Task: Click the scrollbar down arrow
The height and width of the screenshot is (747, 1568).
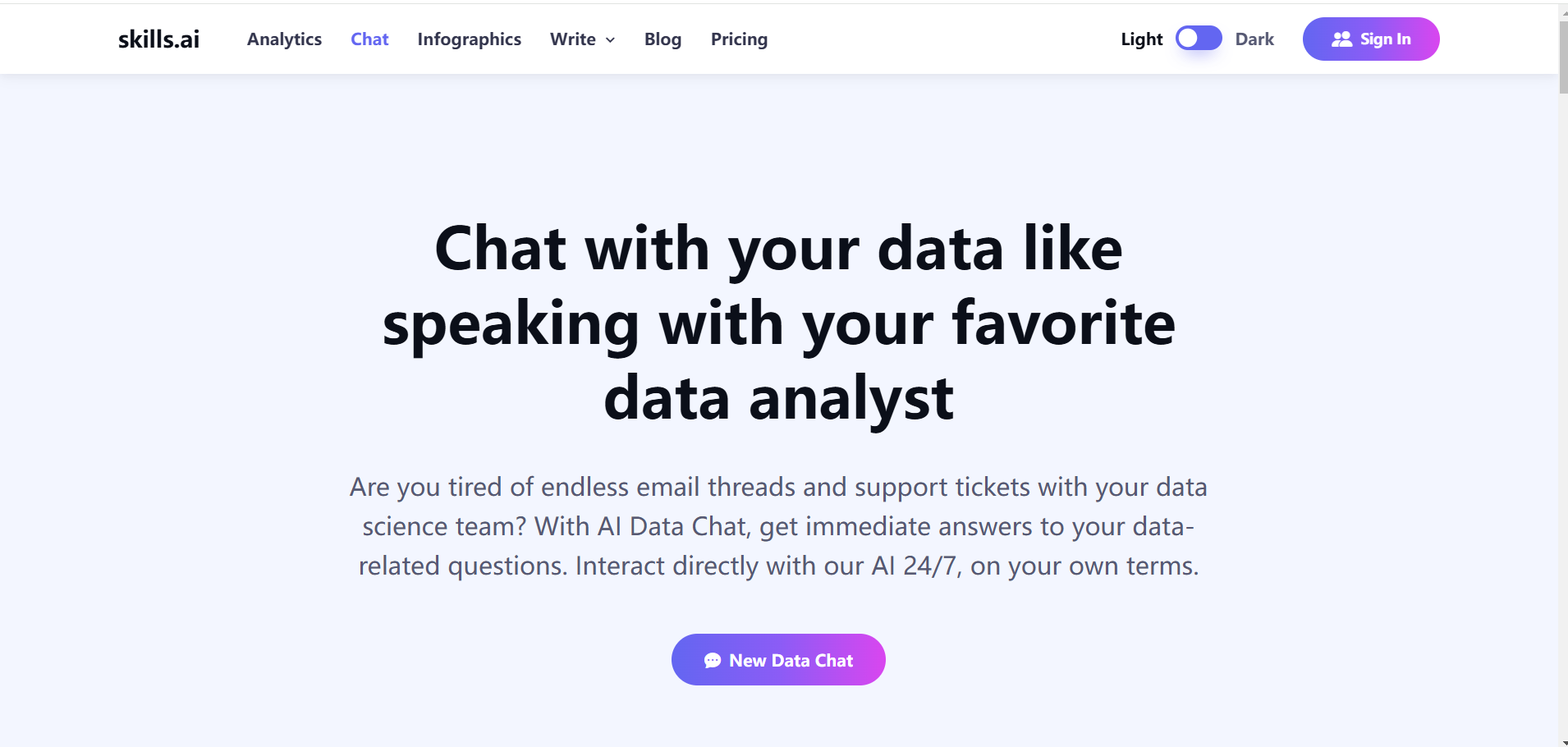Action: pyautogui.click(x=1563, y=742)
